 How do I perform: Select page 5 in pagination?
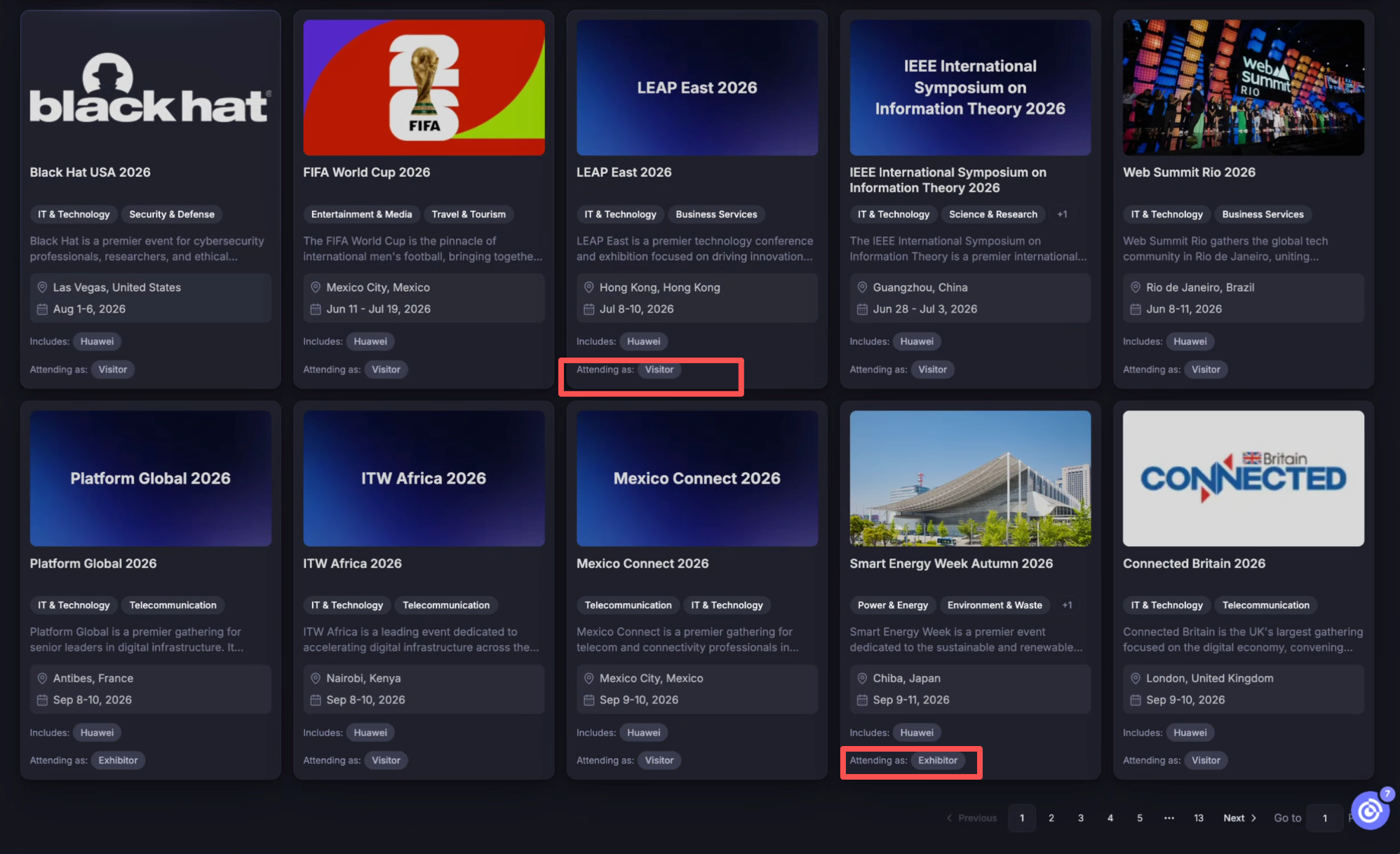tap(1140, 818)
